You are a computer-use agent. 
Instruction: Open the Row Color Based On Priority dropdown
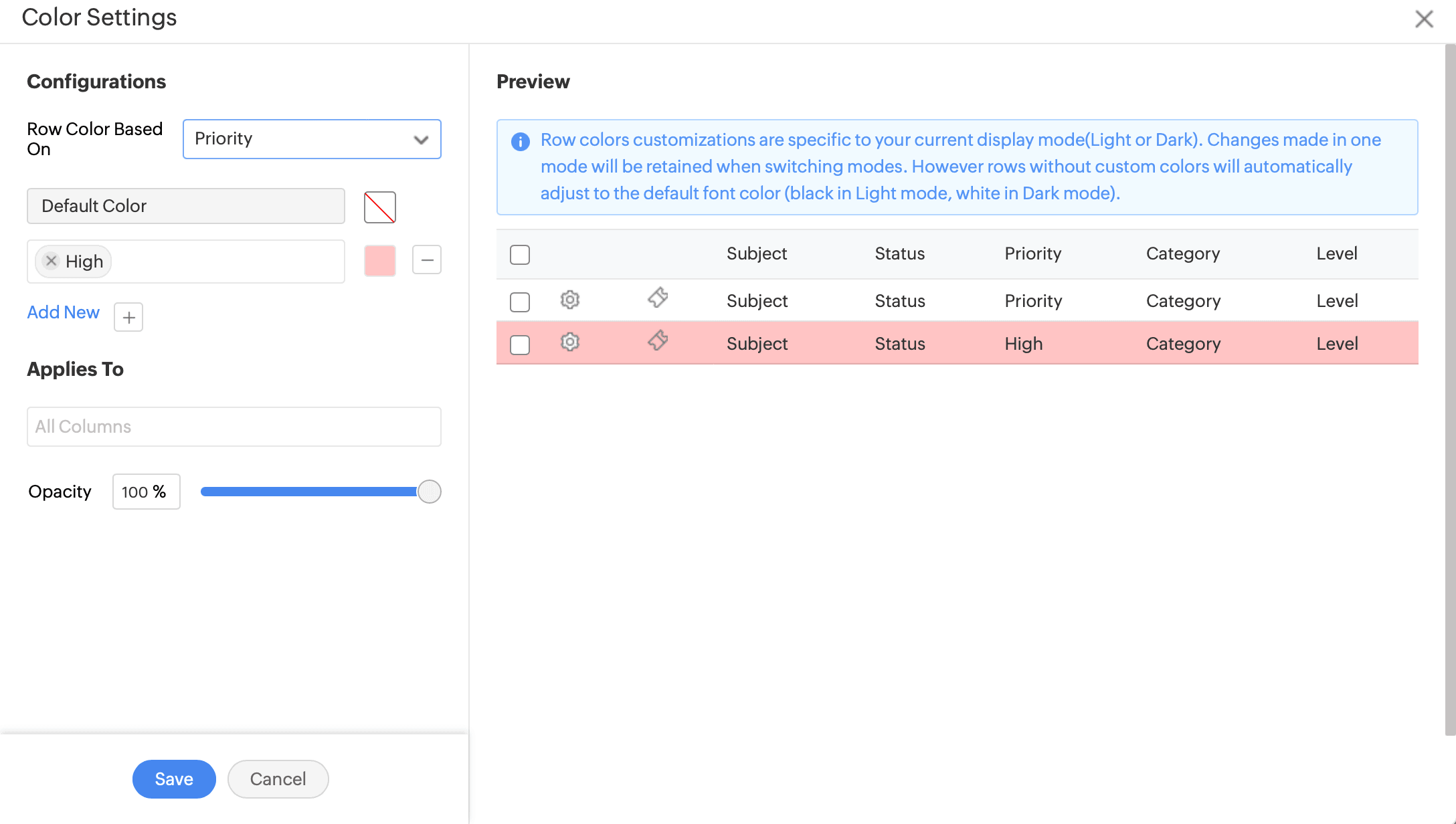pyautogui.click(x=312, y=139)
